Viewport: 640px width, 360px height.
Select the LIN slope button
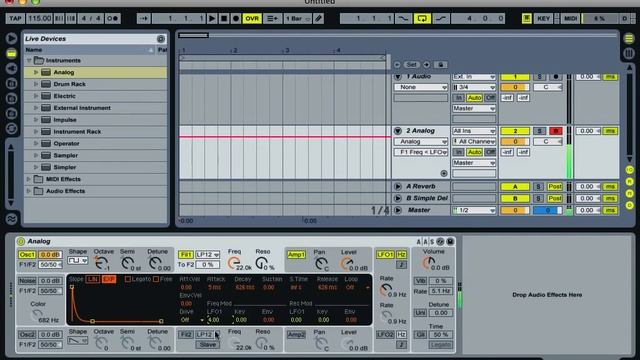(93, 279)
